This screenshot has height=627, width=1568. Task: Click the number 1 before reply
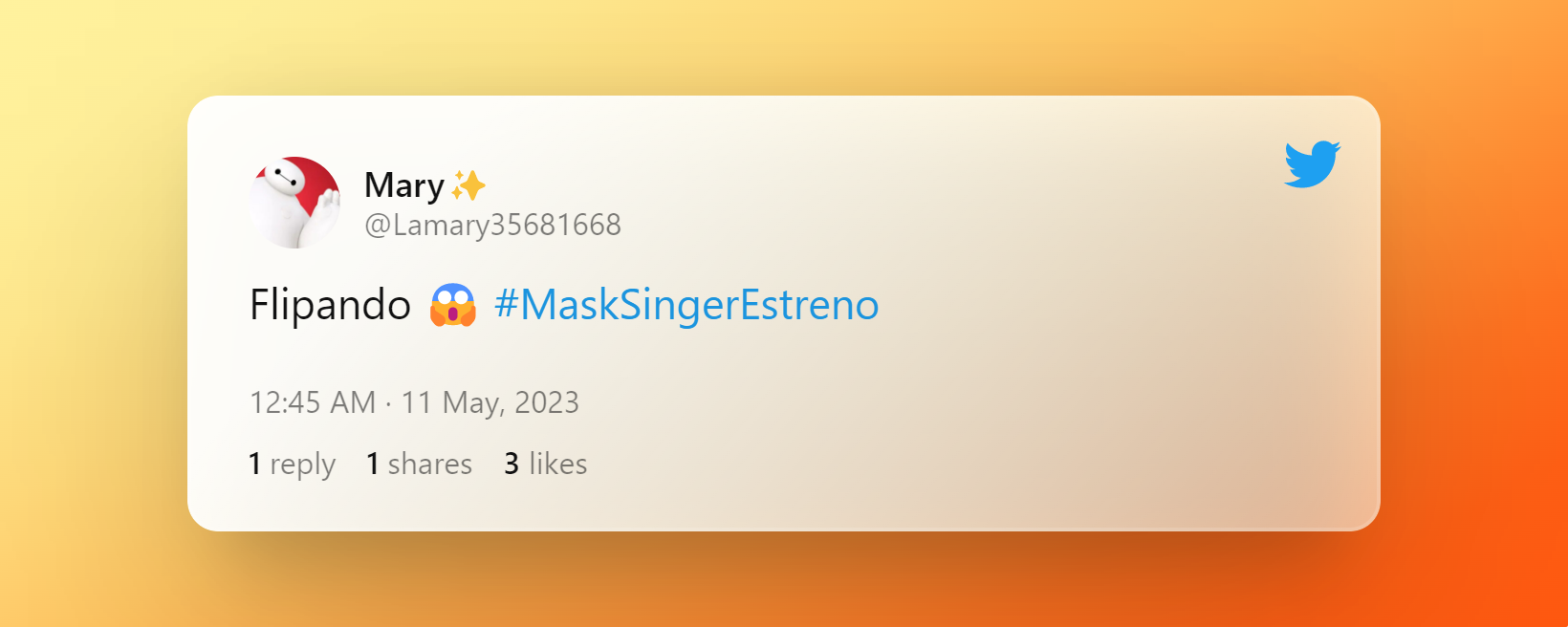pyautogui.click(x=255, y=464)
